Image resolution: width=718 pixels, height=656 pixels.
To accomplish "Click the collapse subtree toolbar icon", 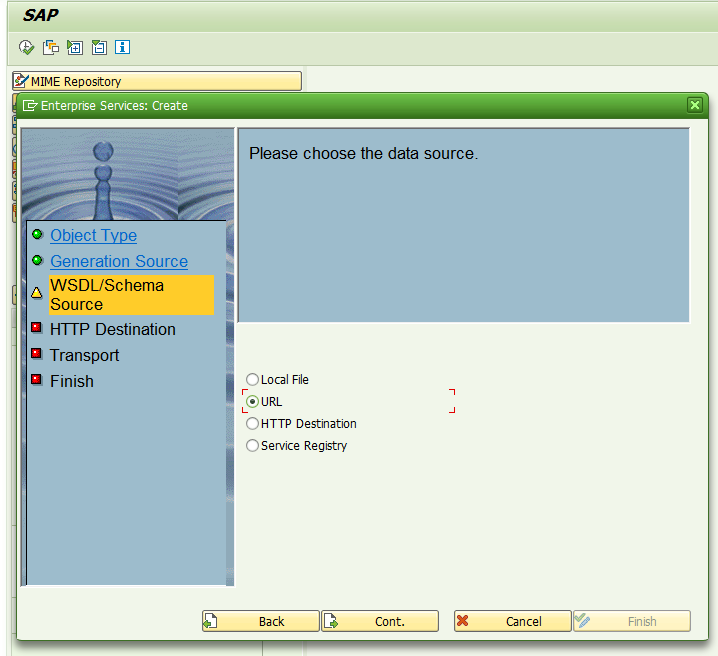I will click(99, 47).
